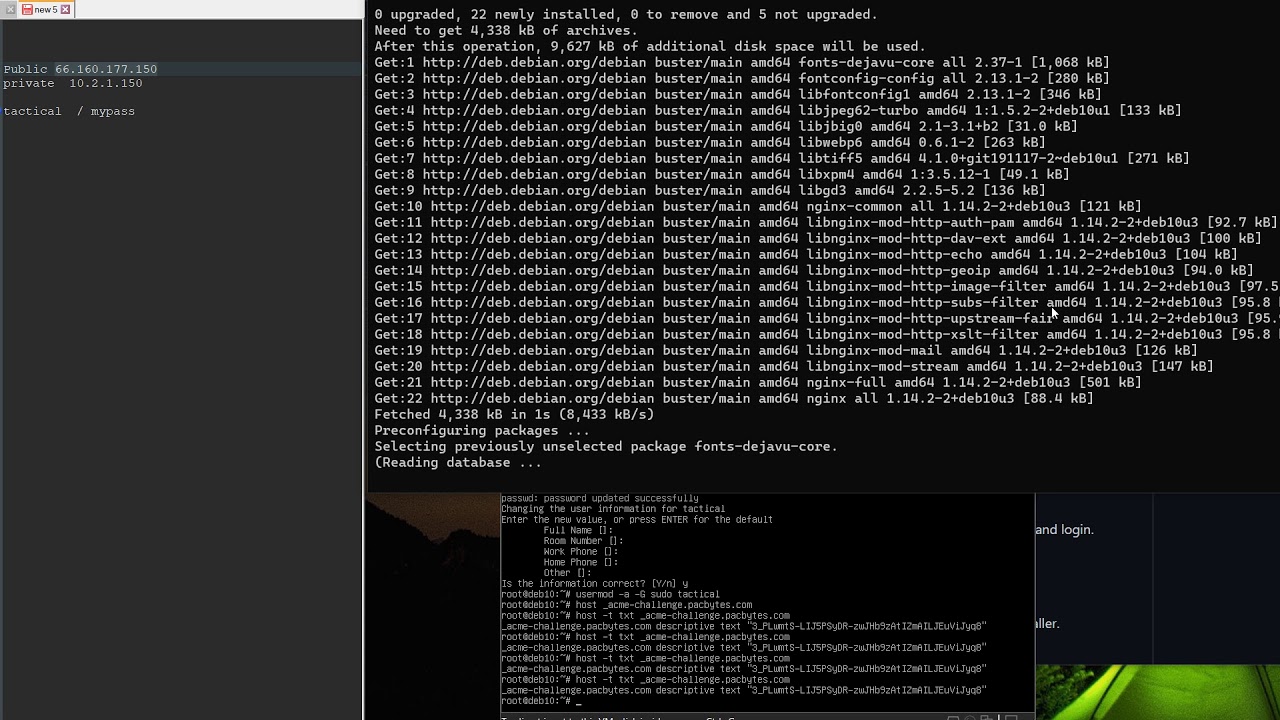
Task: Click the '0 upgraded, 22 newly installed' line
Action: [626, 14]
